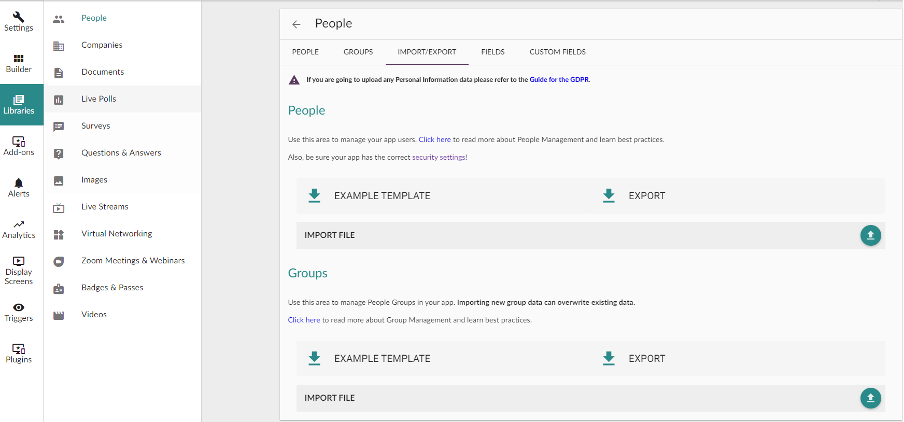This screenshot has height=422, width=904.
Task: Export the Groups data
Action: [636, 359]
